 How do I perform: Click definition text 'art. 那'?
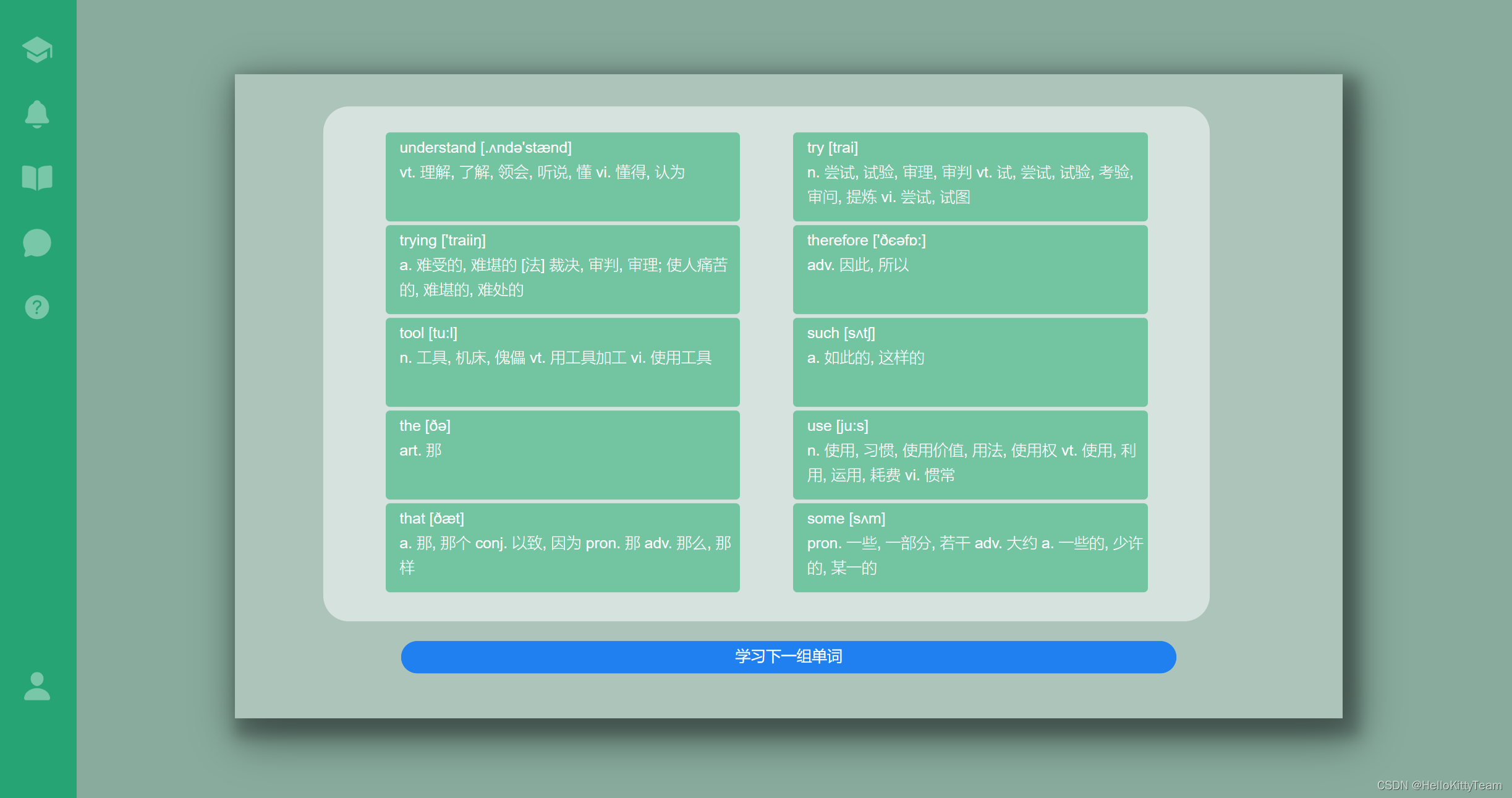pos(420,451)
